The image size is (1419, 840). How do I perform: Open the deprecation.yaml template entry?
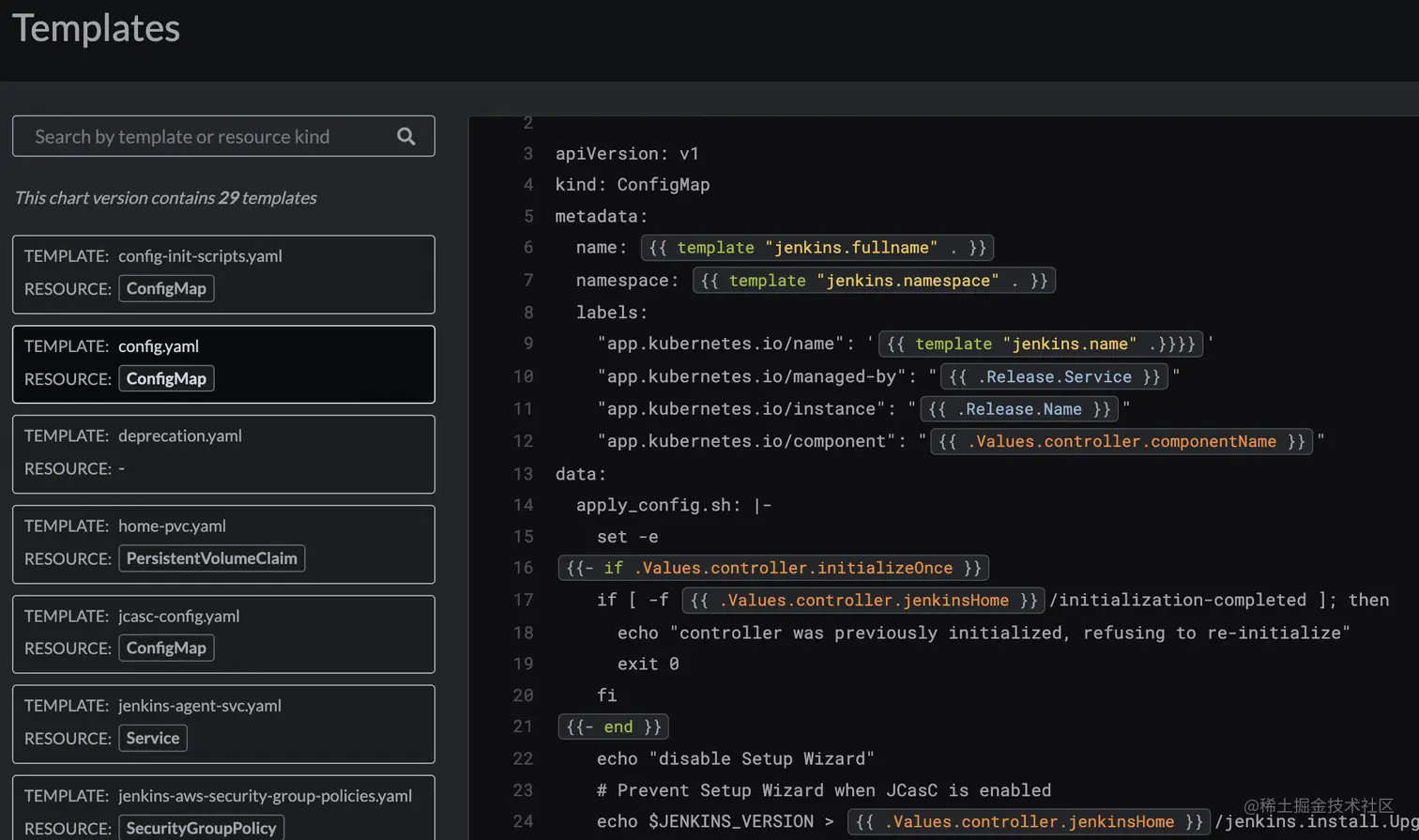coord(223,453)
